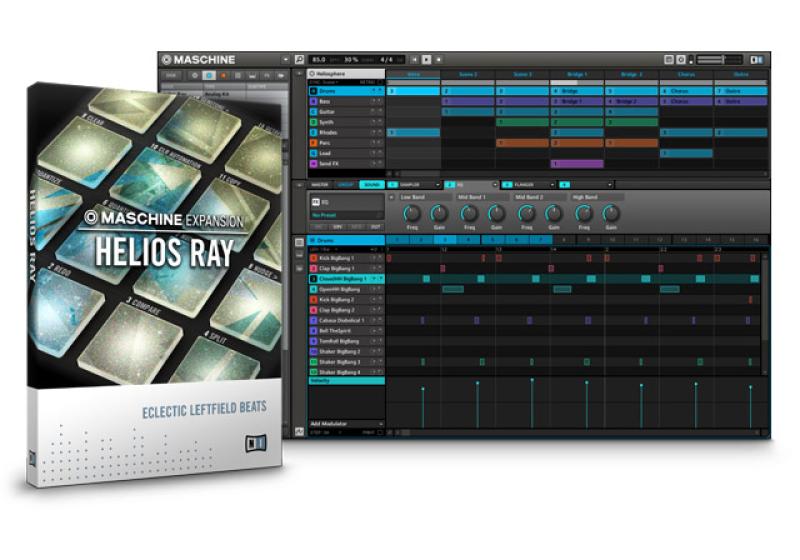
Task: Select the Synth group icon
Action: (x=314, y=122)
